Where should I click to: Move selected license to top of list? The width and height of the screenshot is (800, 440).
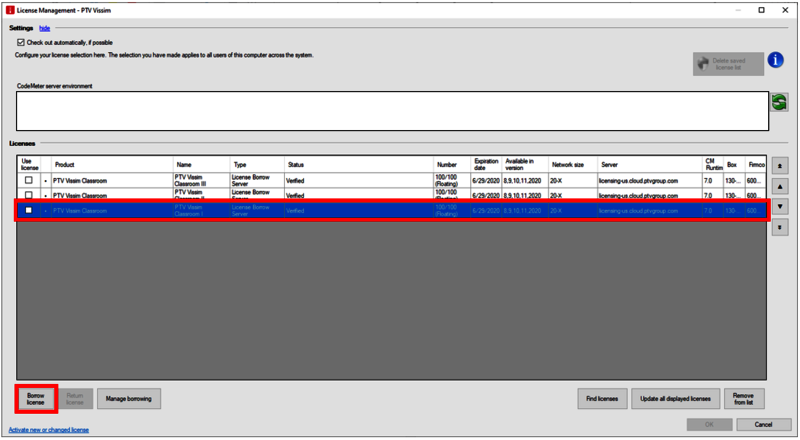point(780,165)
